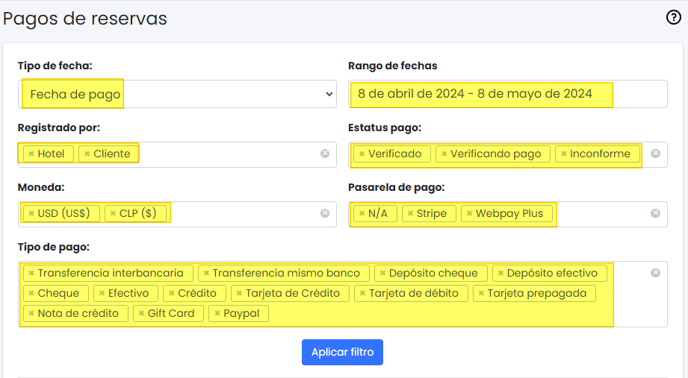Image resolution: width=688 pixels, height=378 pixels.
Task: Remove the USD (US$) currency tag
Action: (31, 213)
